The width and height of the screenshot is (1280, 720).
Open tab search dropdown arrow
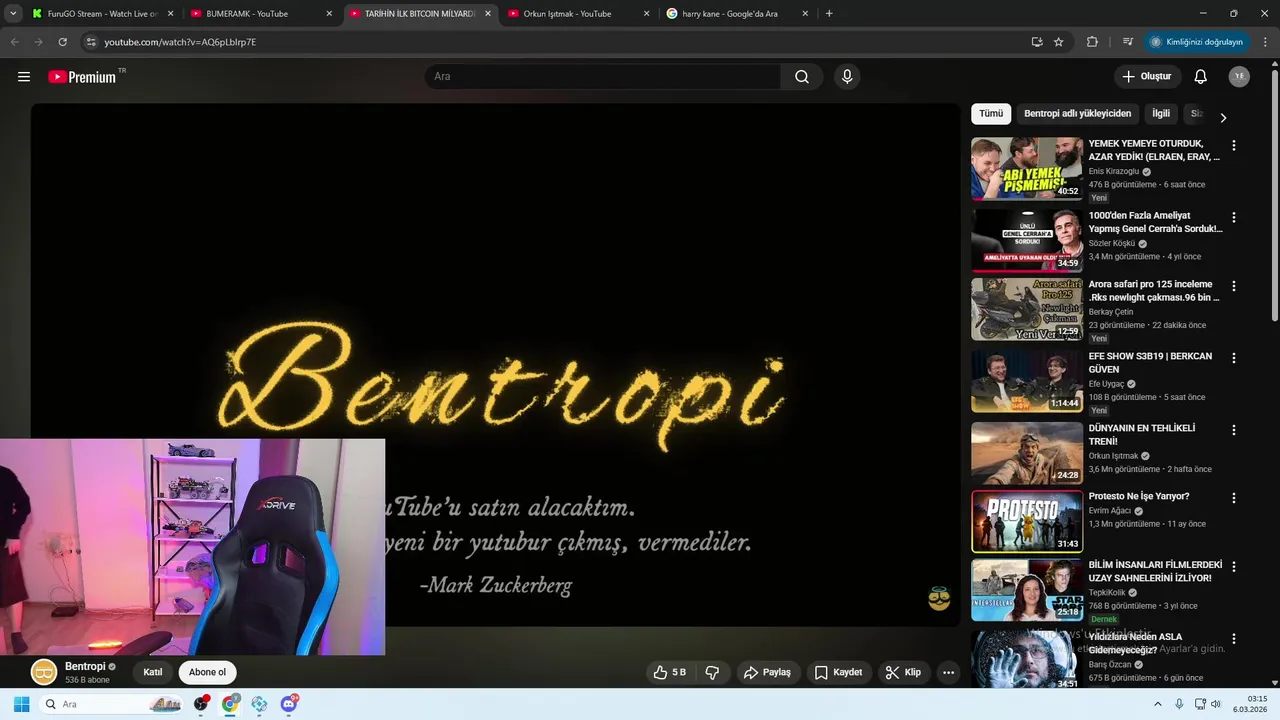click(x=13, y=14)
